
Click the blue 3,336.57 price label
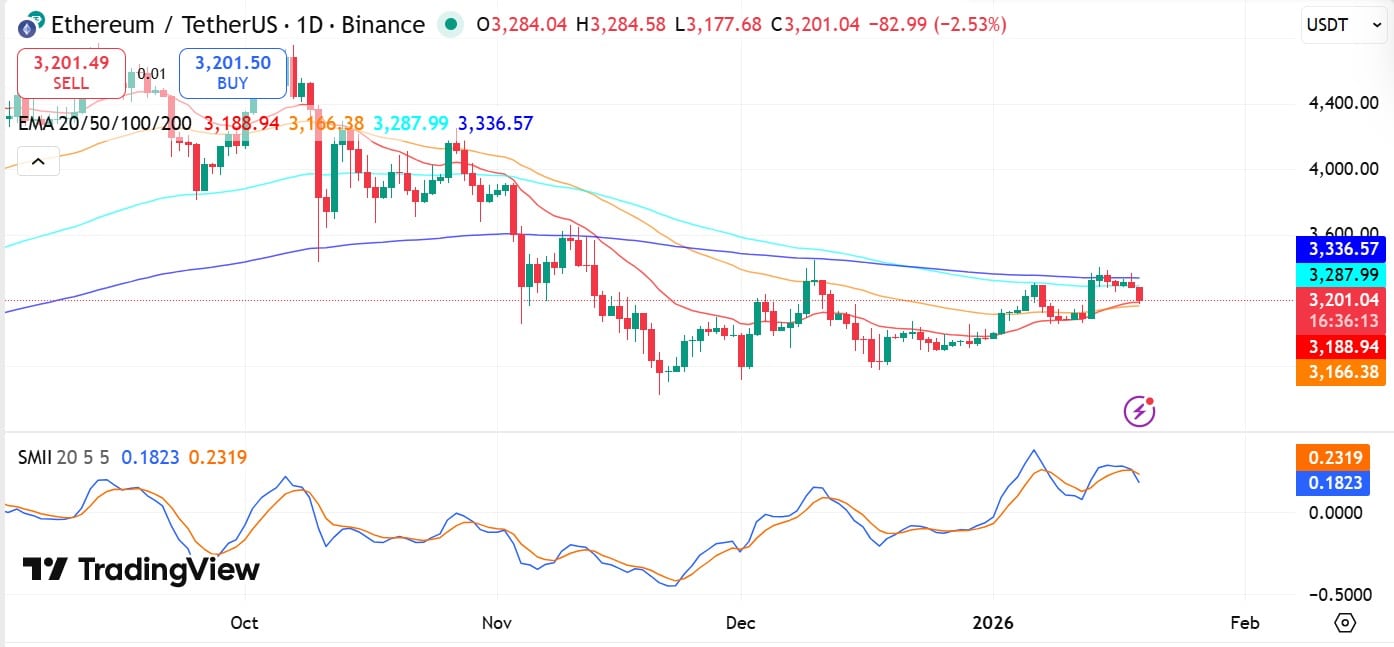(x=1340, y=249)
